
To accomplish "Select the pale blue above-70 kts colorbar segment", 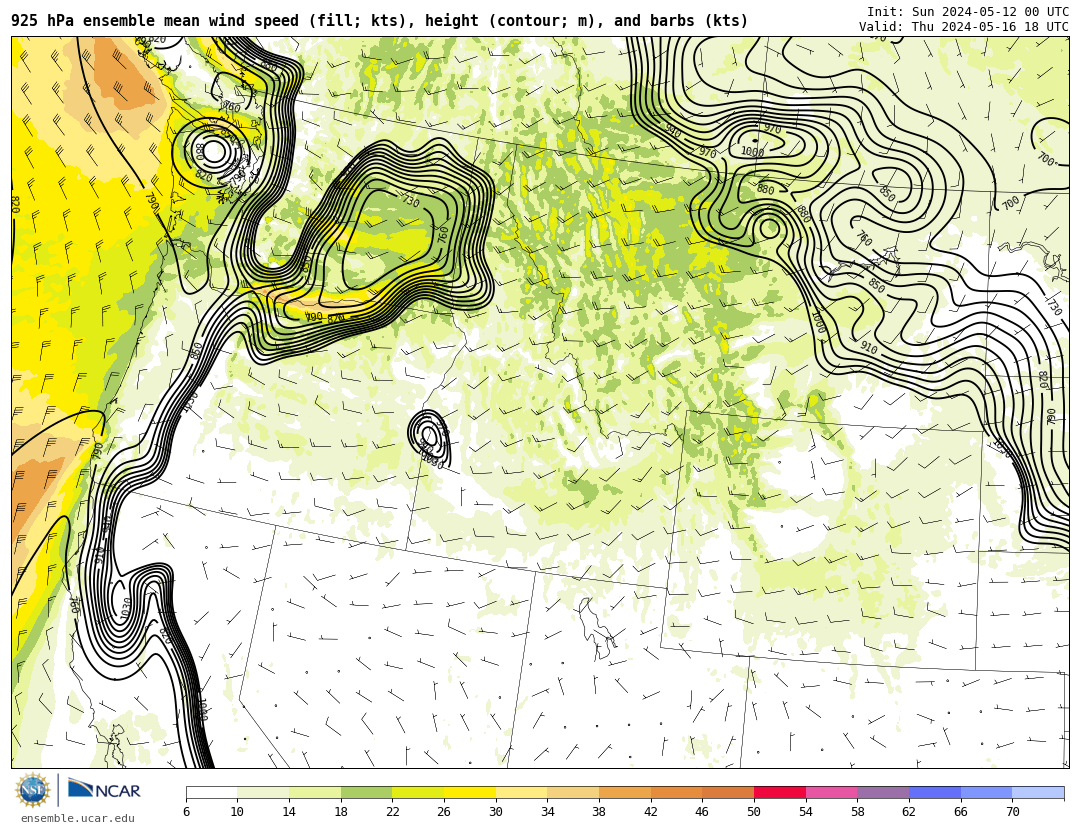I will [x=1038, y=792].
